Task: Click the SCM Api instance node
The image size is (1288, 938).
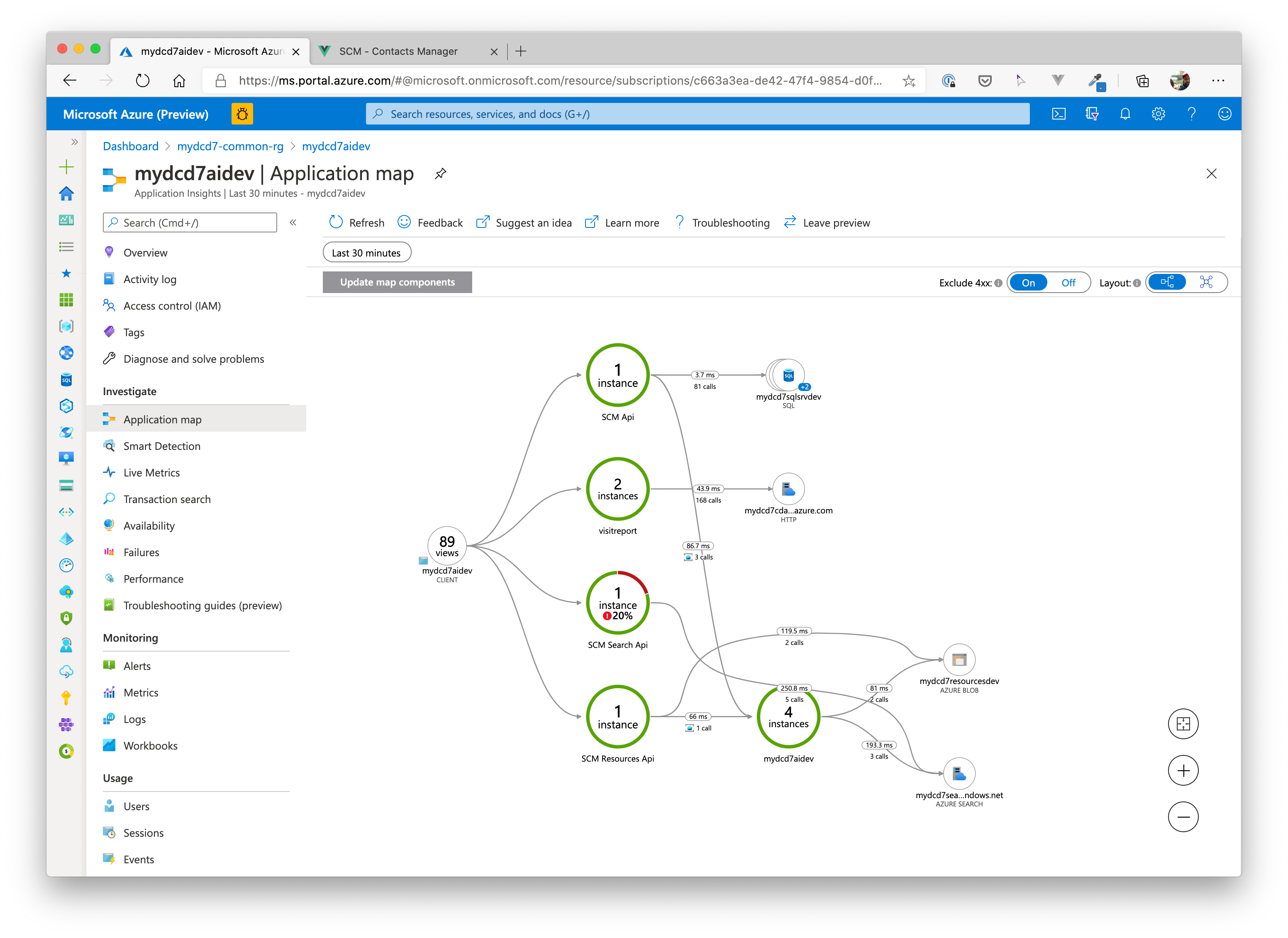Action: tap(617, 376)
